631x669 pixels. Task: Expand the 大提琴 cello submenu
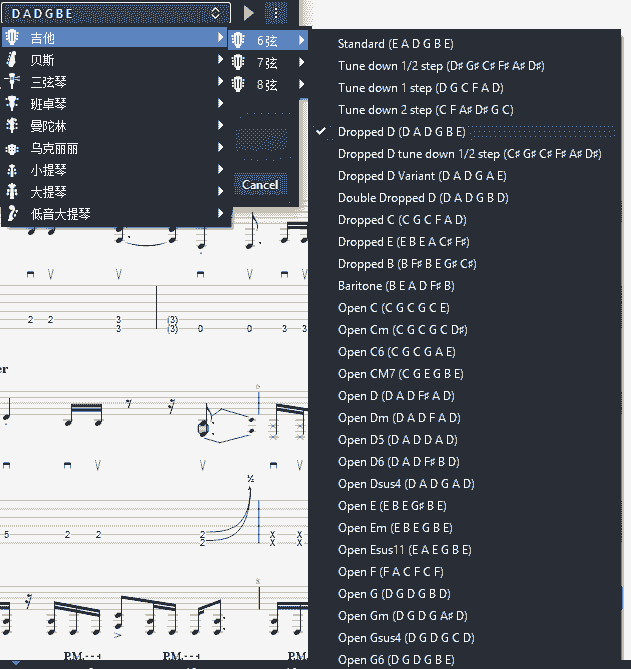[x=220, y=192]
